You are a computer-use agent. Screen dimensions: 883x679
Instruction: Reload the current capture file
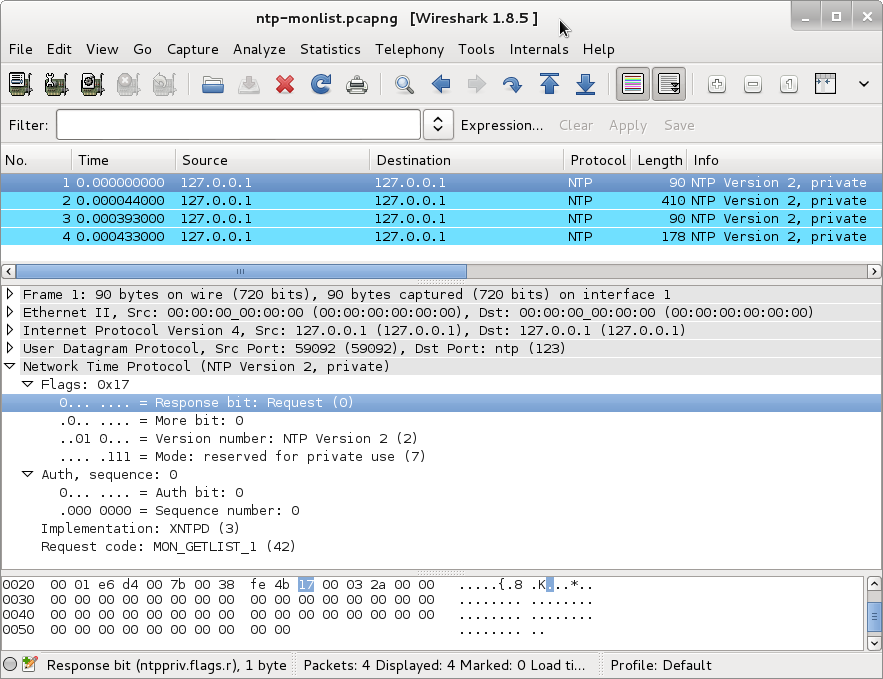click(x=321, y=84)
